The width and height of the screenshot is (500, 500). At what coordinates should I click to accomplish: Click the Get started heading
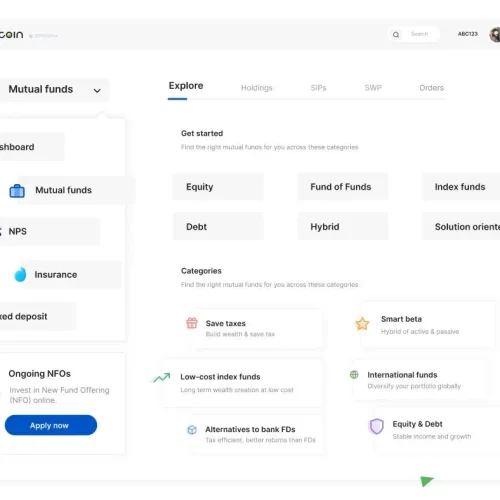202,133
